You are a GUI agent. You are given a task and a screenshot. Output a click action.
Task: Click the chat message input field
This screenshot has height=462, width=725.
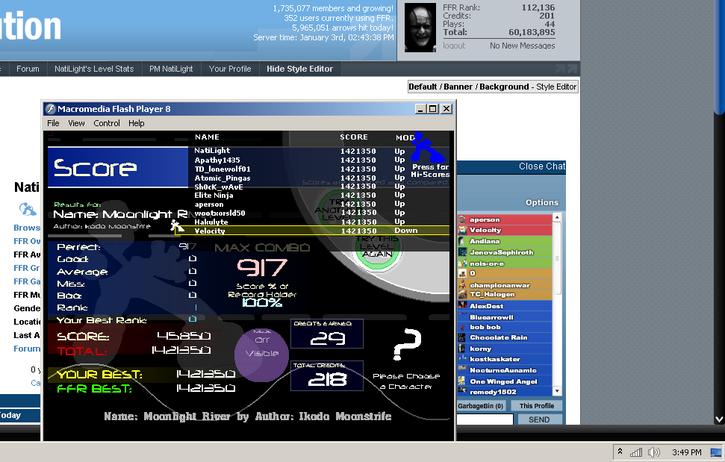(485, 419)
